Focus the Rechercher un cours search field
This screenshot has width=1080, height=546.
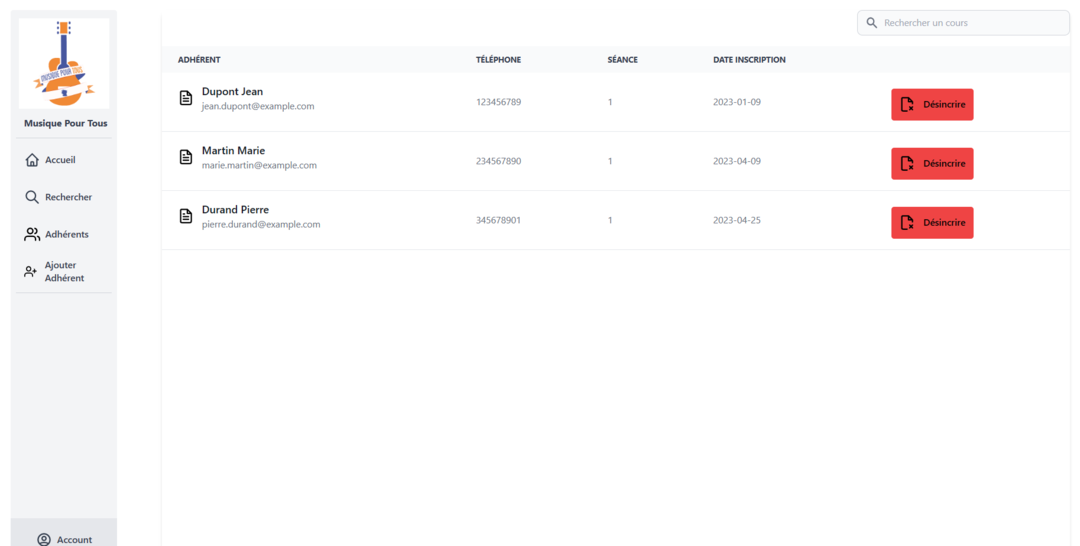point(970,23)
